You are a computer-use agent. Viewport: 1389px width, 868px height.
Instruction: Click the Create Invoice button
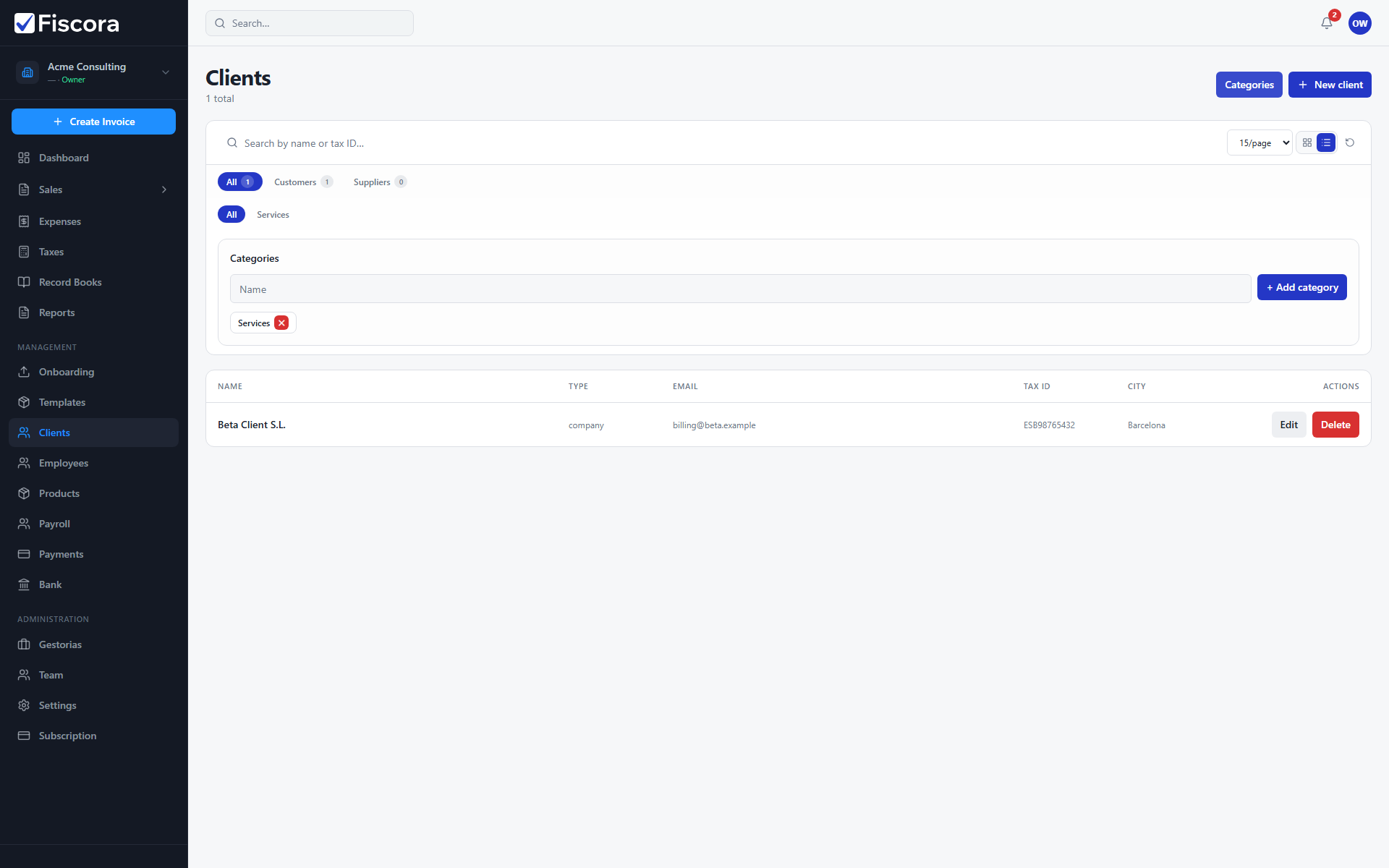click(x=93, y=122)
